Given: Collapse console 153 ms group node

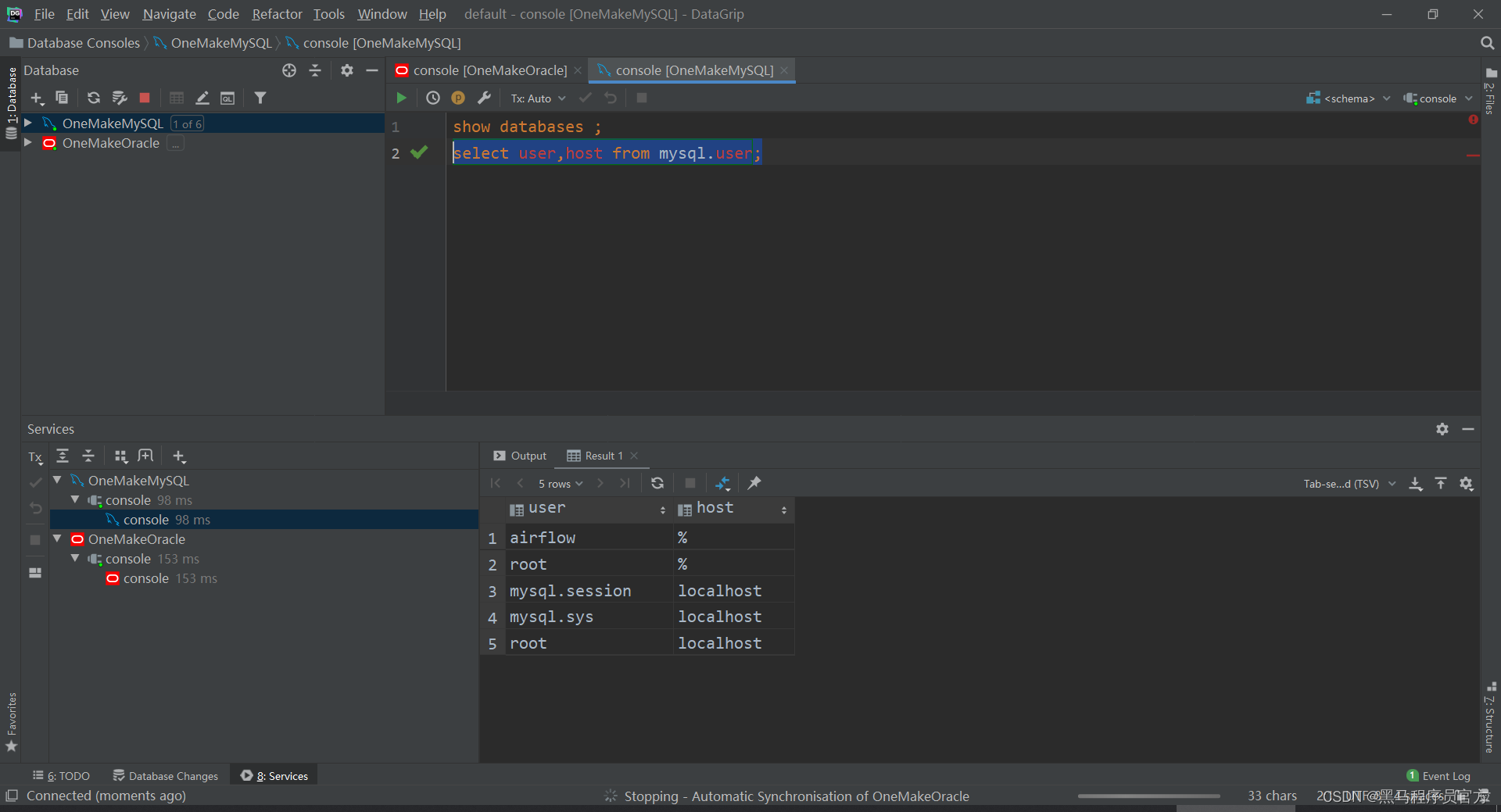Looking at the screenshot, I should point(75,558).
